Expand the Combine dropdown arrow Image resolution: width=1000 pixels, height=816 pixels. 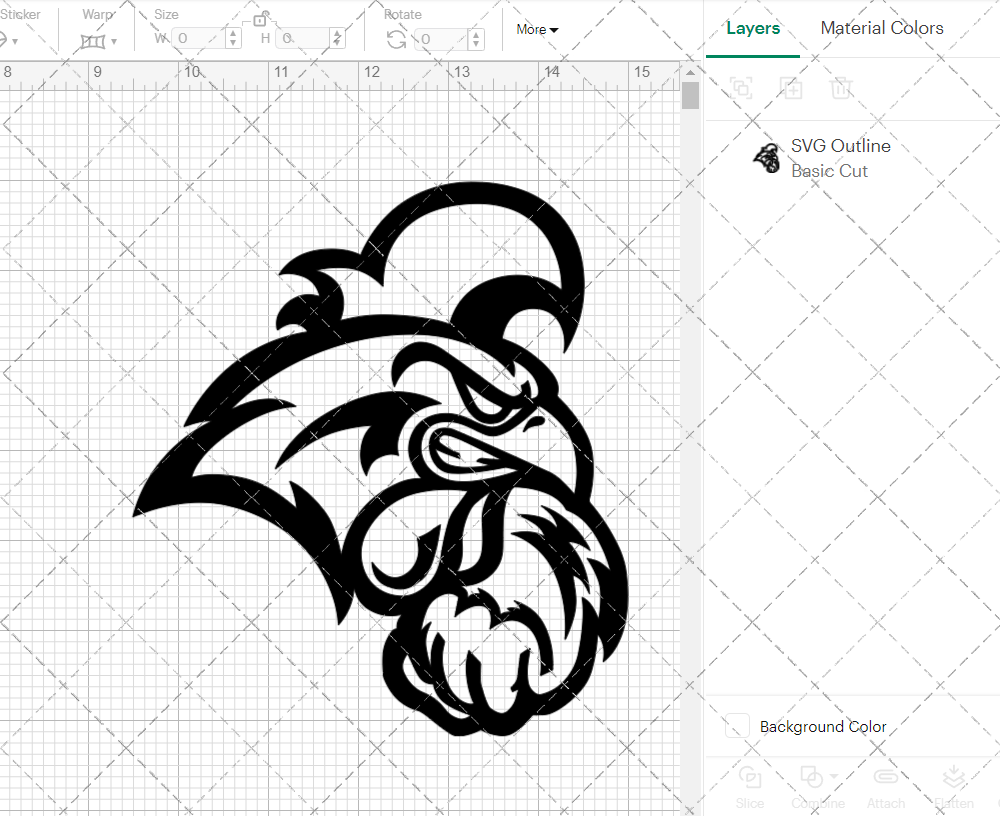833,776
